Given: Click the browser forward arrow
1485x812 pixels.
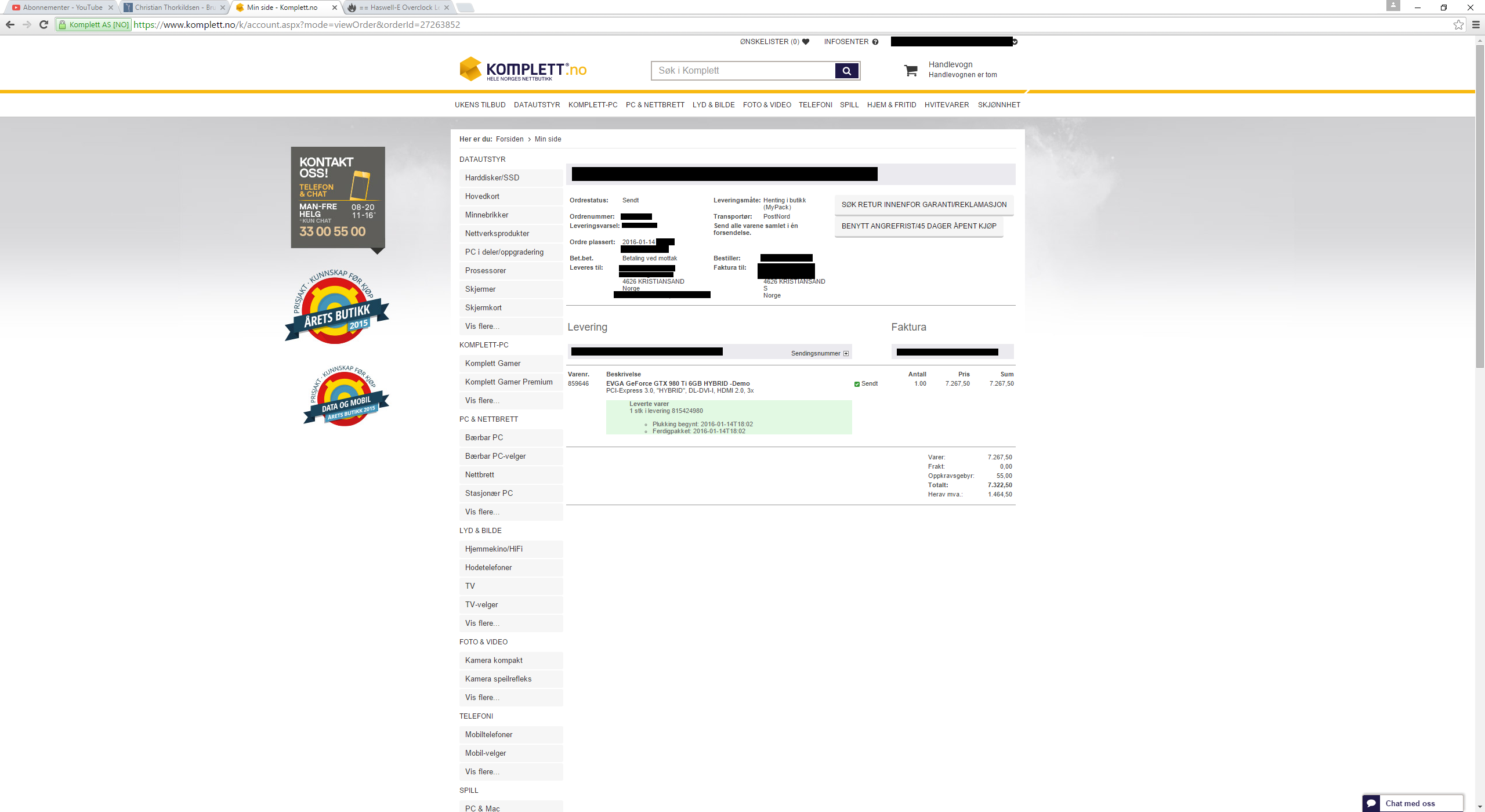Looking at the screenshot, I should [27, 24].
